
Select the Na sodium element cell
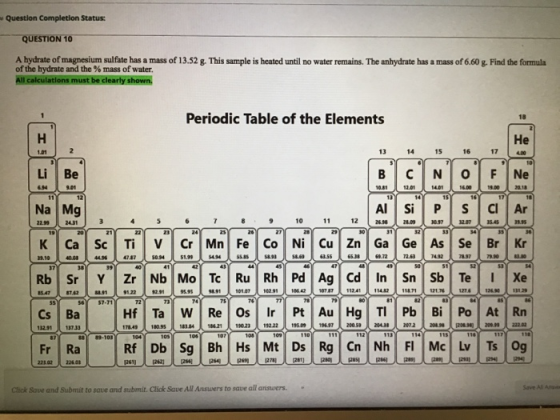click(x=43, y=211)
